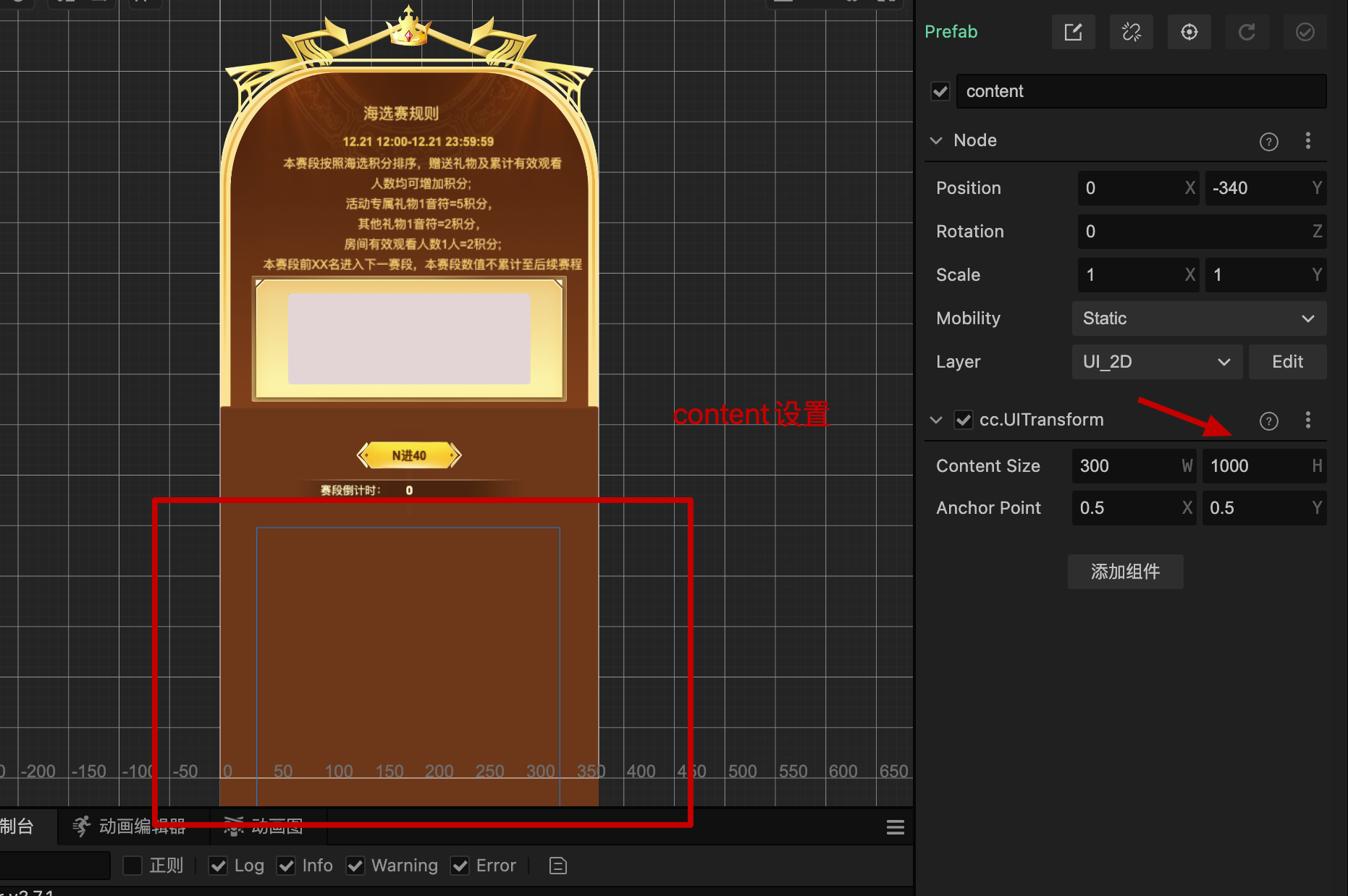This screenshot has height=896, width=1348.
Task: Open the prefab asset for editing
Action: pyautogui.click(x=1073, y=32)
